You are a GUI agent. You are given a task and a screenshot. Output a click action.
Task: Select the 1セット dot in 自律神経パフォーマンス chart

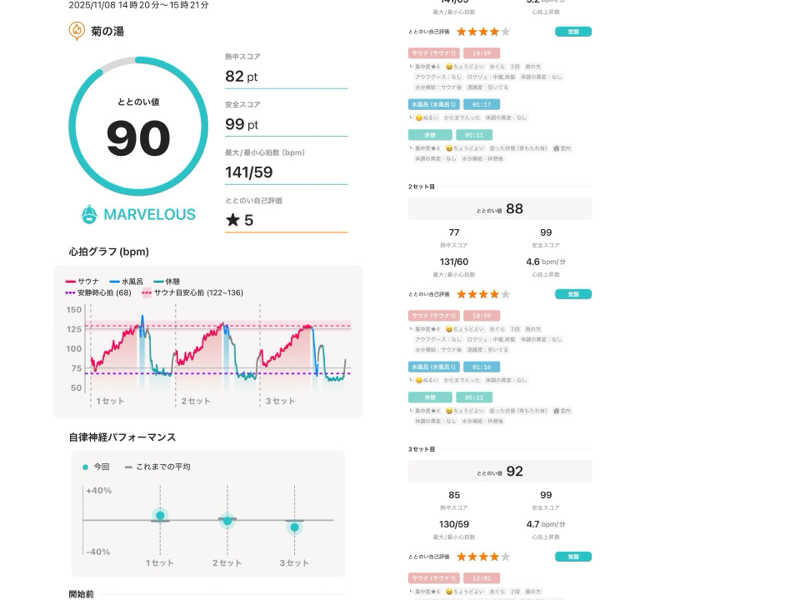(160, 516)
